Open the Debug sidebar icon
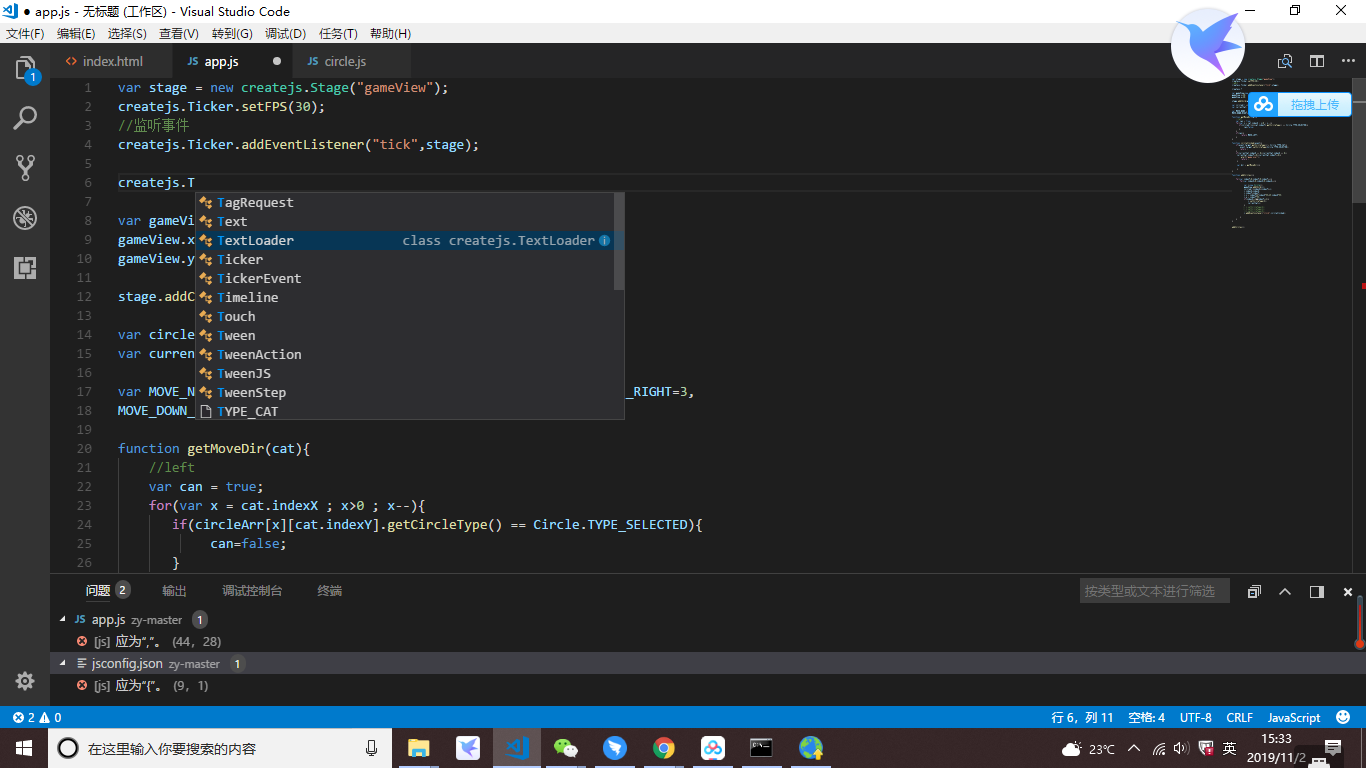This screenshot has height=768, width=1366. (25, 218)
